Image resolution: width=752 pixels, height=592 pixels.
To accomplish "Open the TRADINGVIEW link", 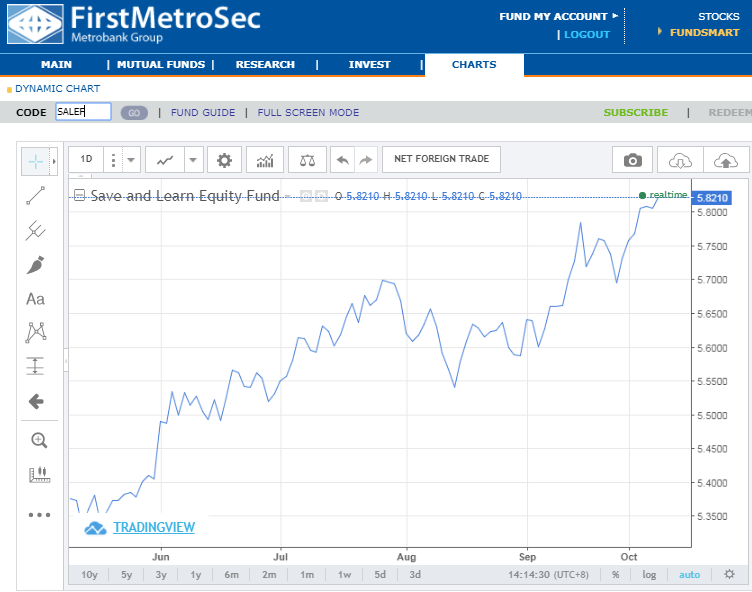I will point(153,527).
